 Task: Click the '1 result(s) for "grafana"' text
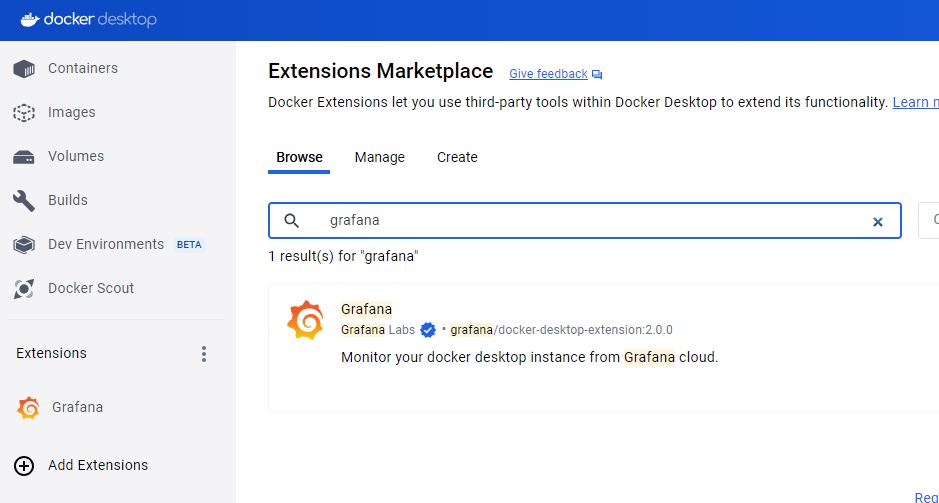coord(343,257)
